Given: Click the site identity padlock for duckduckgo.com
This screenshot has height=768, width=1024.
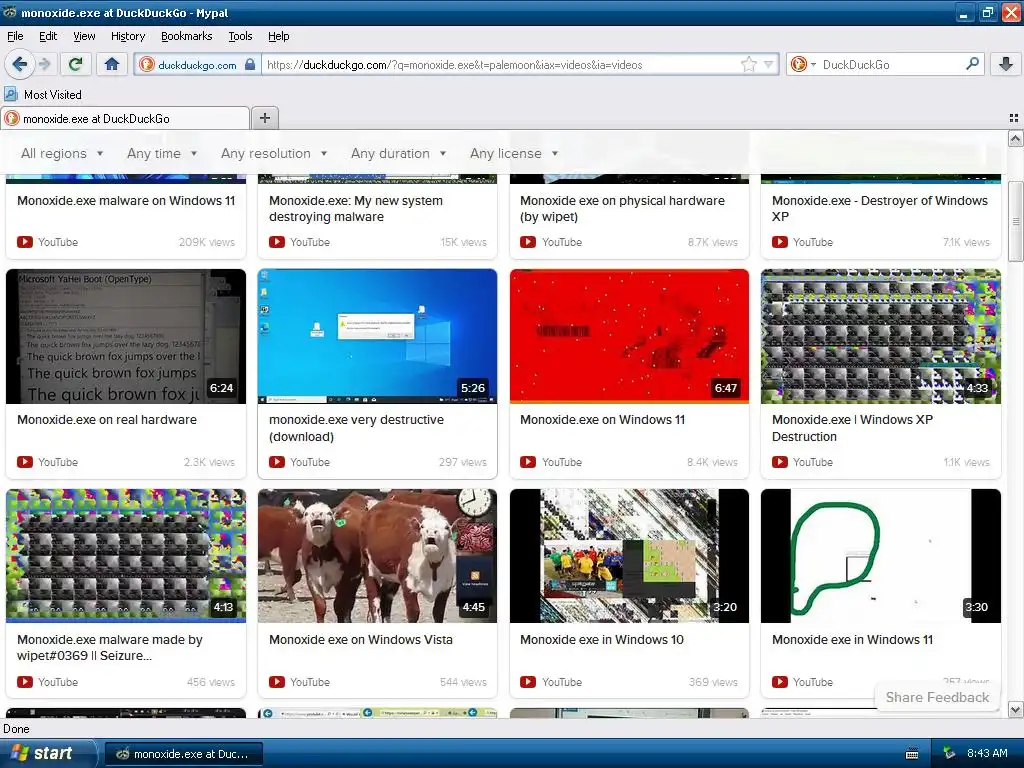Looking at the screenshot, I should (249, 65).
